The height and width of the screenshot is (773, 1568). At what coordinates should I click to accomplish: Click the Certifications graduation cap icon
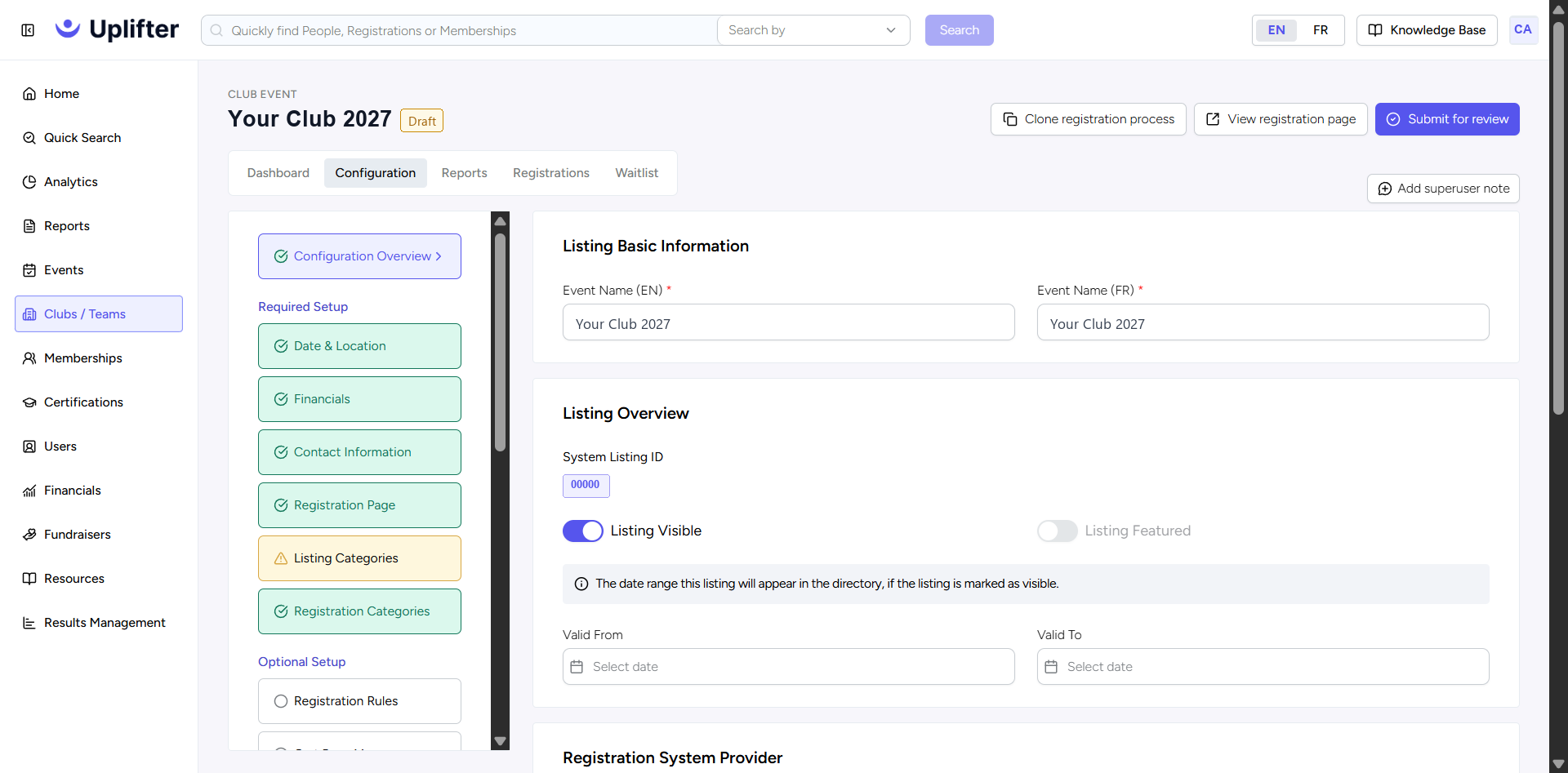[x=29, y=402]
